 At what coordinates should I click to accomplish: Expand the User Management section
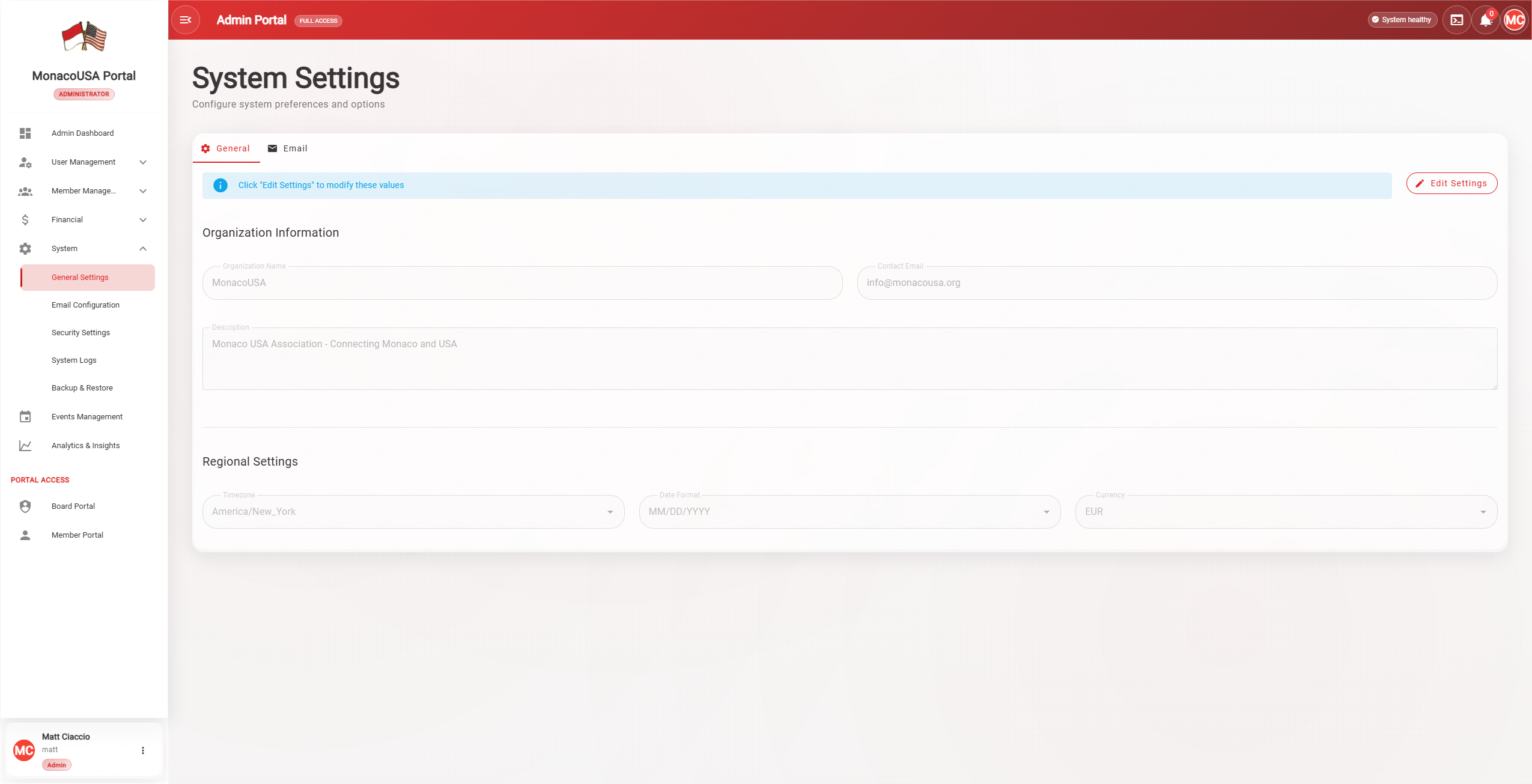click(143, 162)
